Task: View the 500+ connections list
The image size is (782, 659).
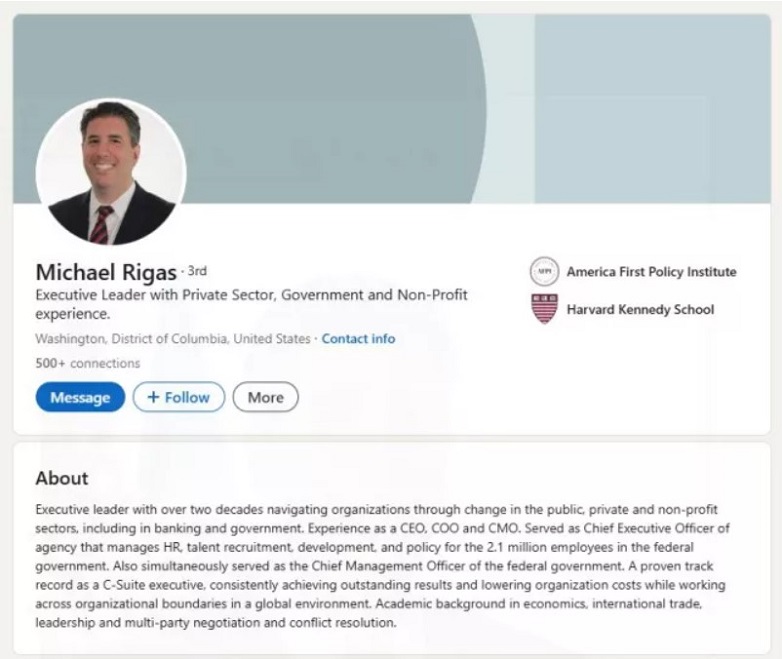Action: pos(88,363)
